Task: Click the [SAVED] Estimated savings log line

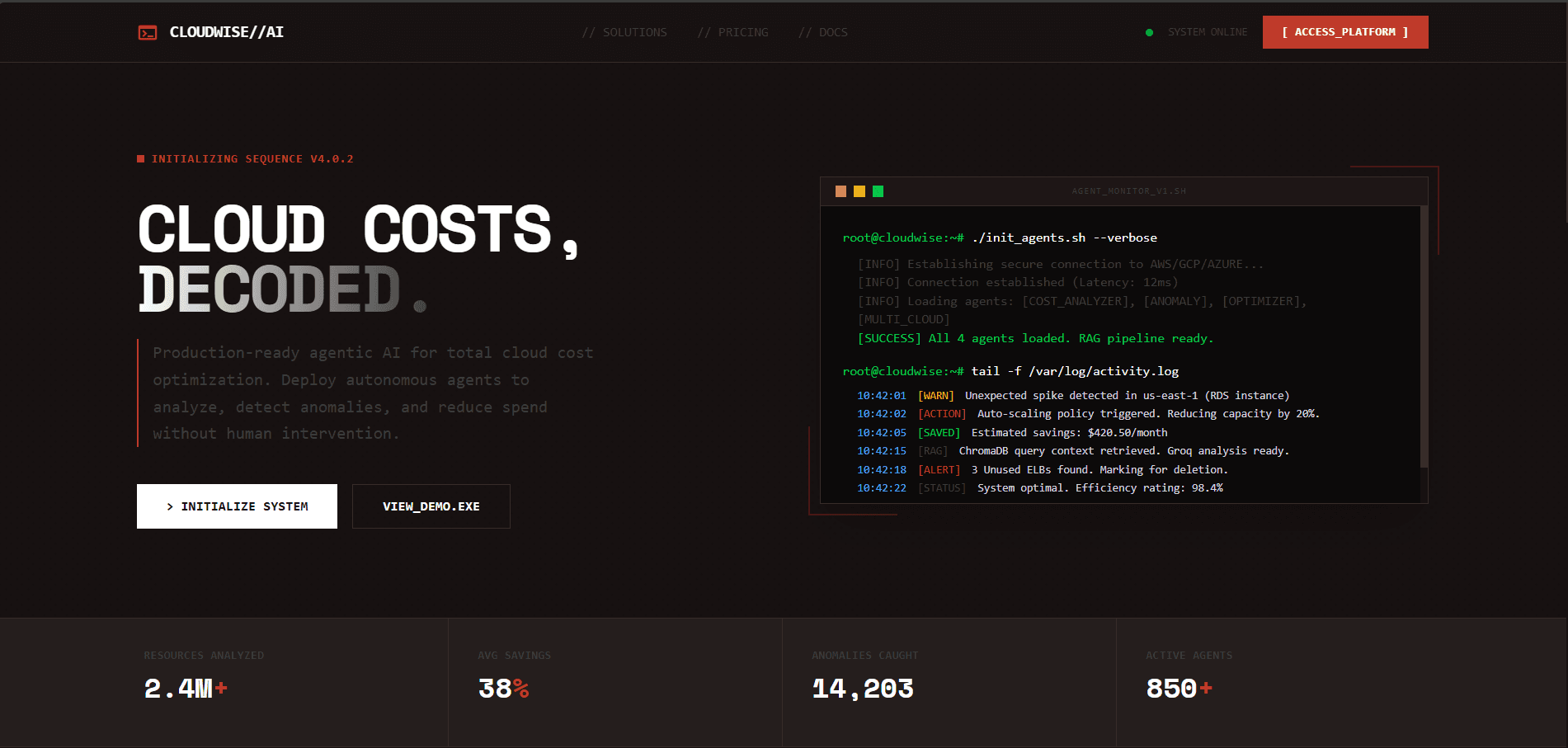Action: (1012, 433)
